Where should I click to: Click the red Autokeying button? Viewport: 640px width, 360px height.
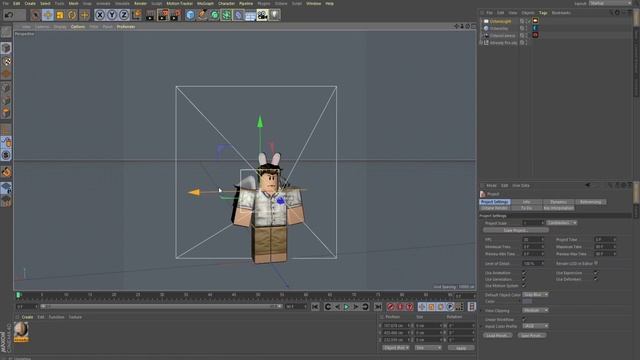pyautogui.click(x=400, y=307)
